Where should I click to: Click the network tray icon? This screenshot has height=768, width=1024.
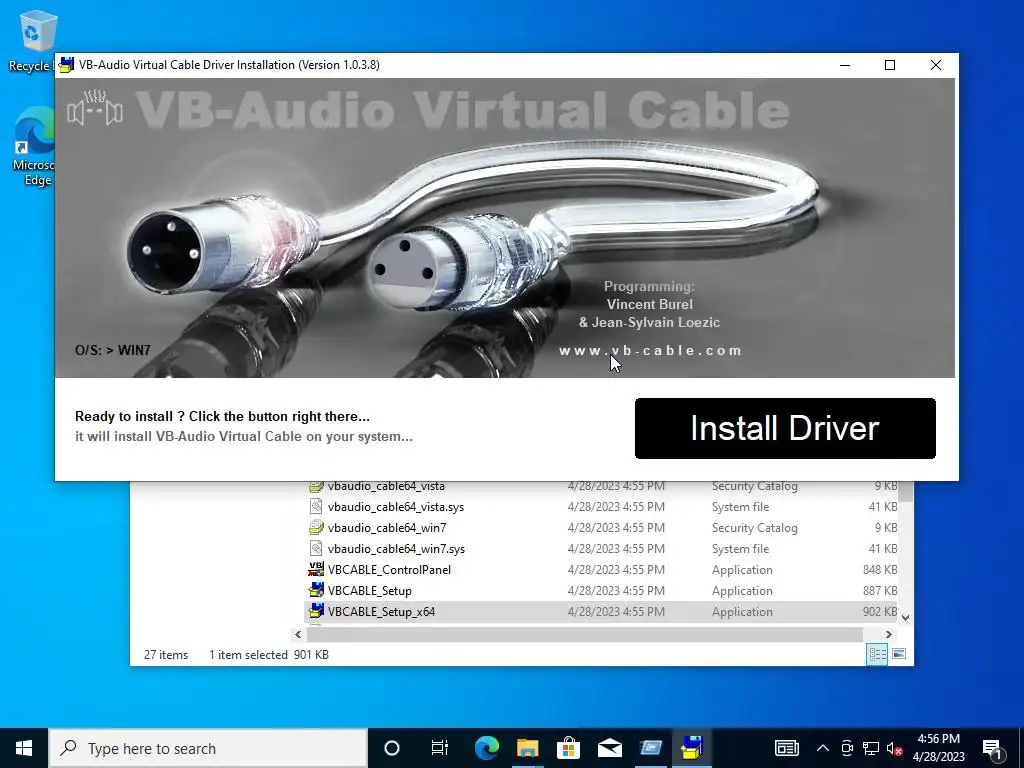point(871,748)
